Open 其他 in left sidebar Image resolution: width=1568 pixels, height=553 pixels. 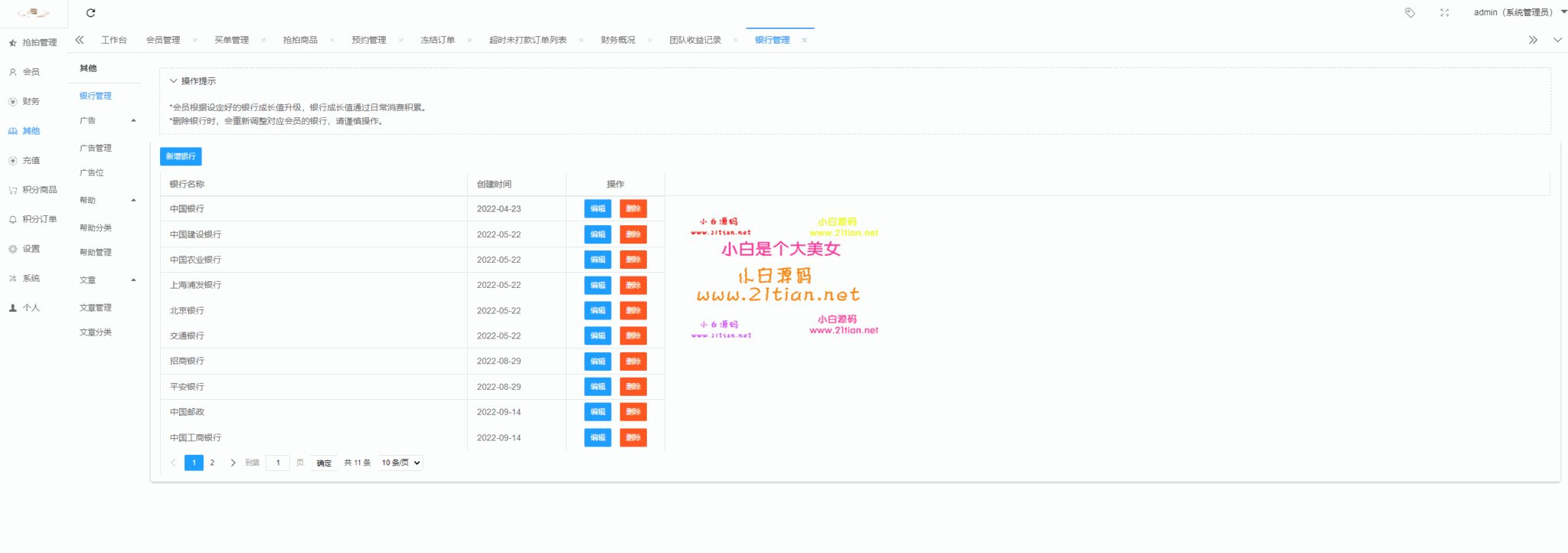(x=24, y=131)
